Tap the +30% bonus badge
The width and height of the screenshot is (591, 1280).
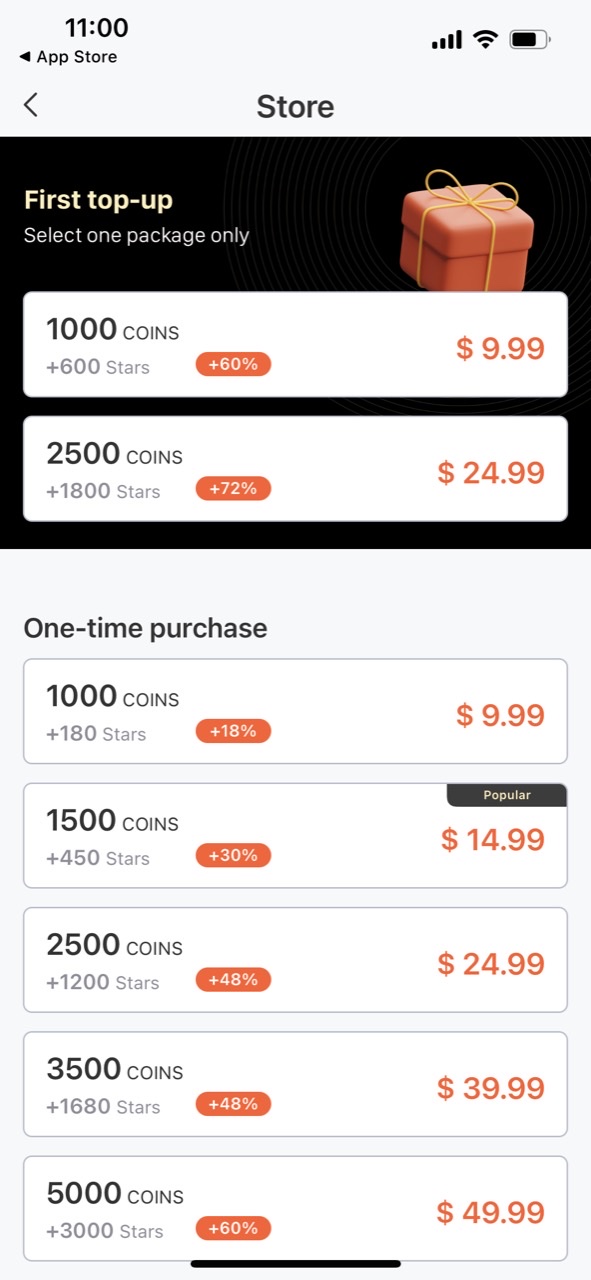233,855
